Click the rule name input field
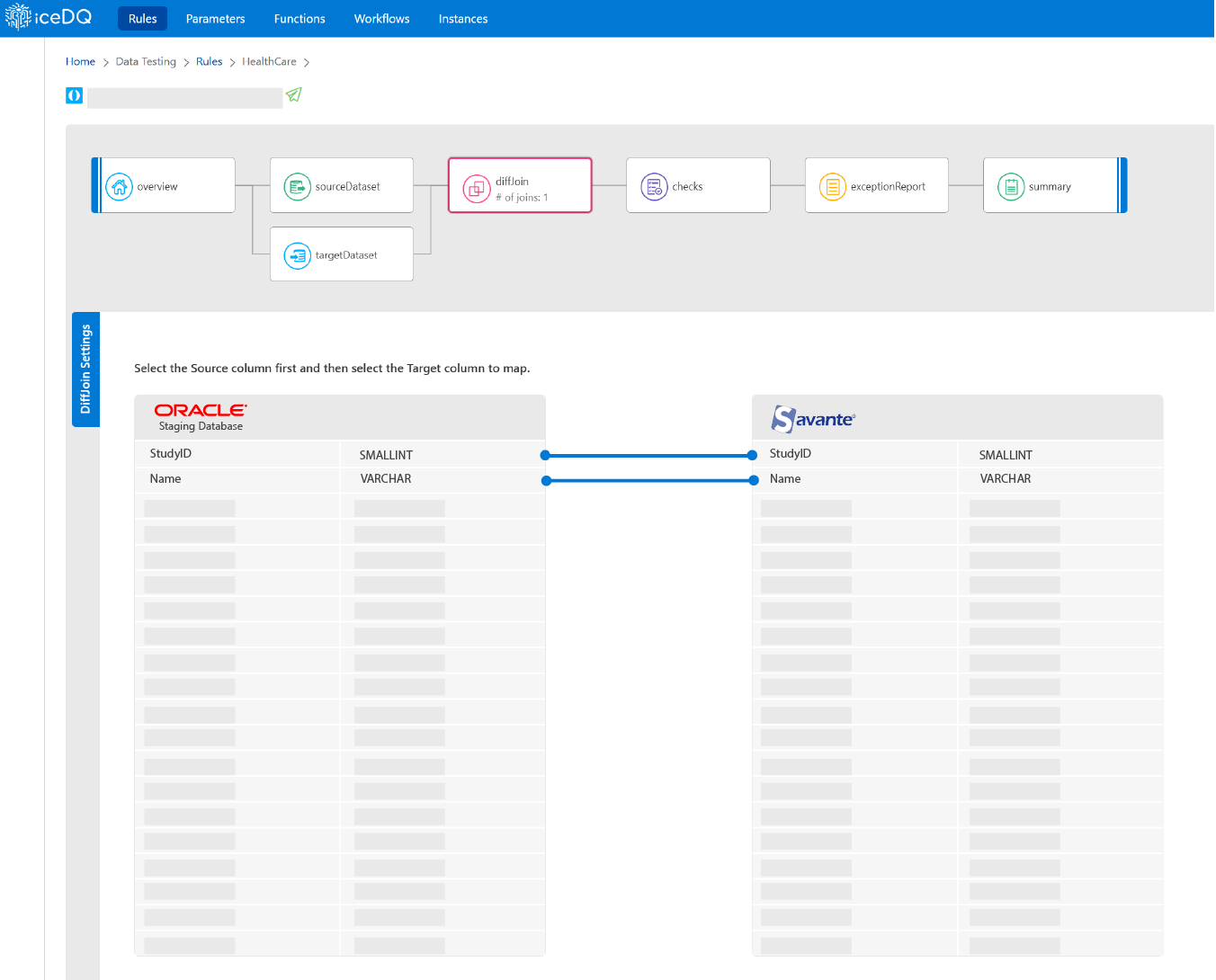The image size is (1216, 980). 184,97
